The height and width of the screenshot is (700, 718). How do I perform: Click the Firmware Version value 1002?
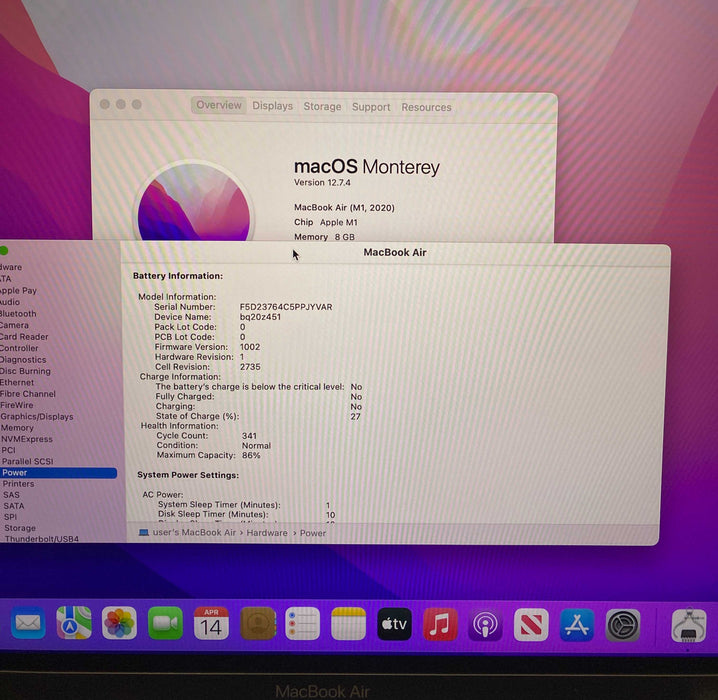(x=250, y=347)
